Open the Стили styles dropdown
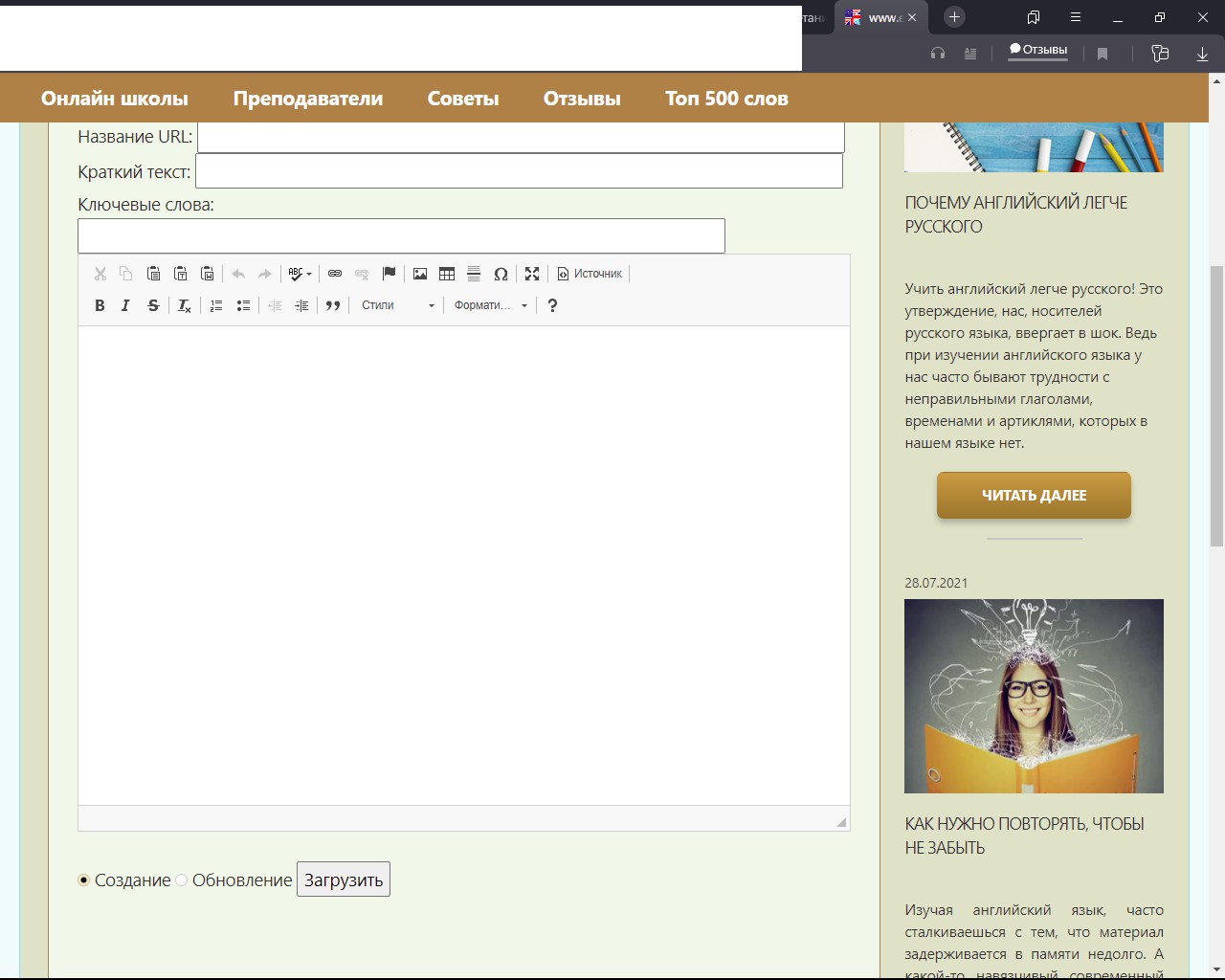1225x980 pixels. (x=397, y=305)
